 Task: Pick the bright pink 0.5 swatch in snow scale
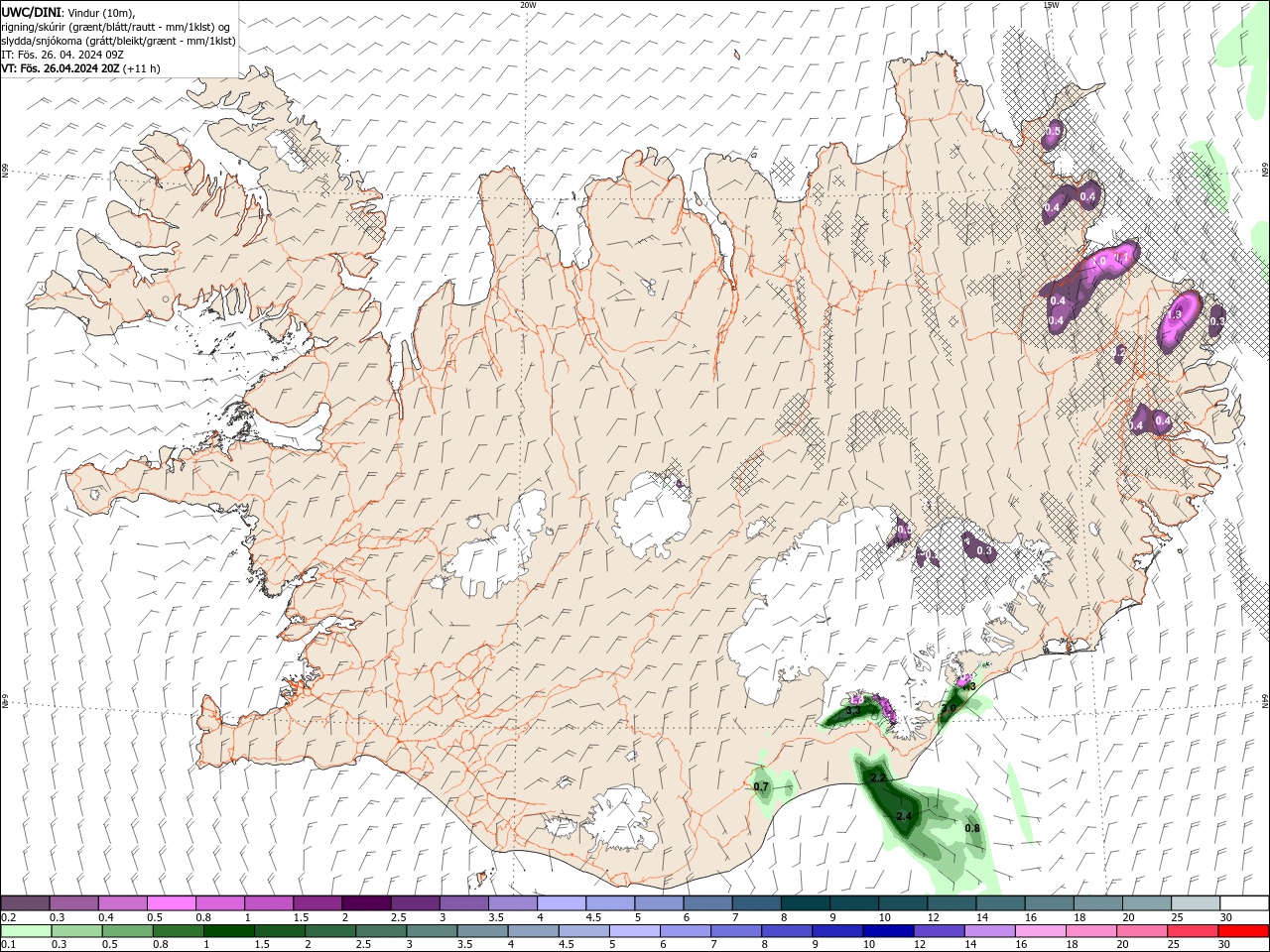pos(171,903)
